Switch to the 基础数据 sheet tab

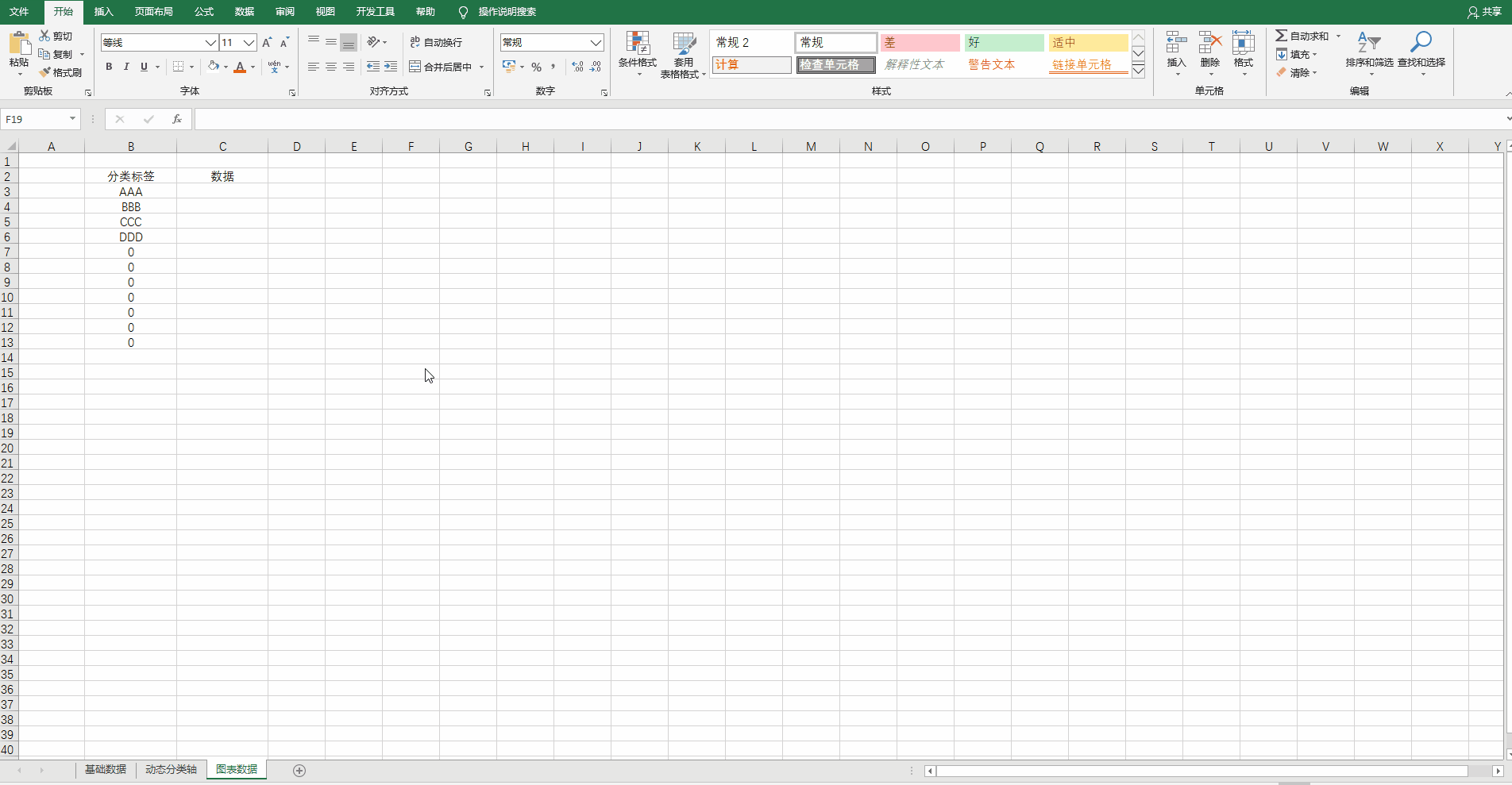(106, 770)
